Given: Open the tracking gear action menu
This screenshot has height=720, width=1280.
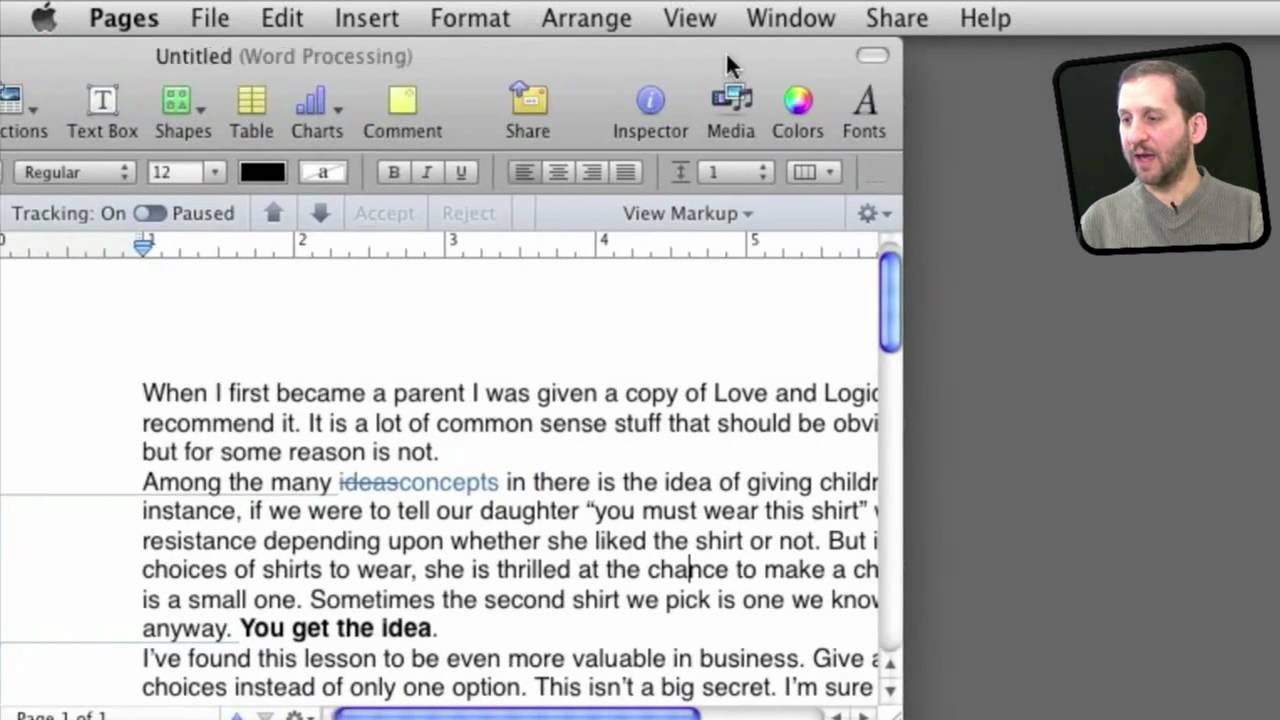Looking at the screenshot, I should tap(874, 213).
